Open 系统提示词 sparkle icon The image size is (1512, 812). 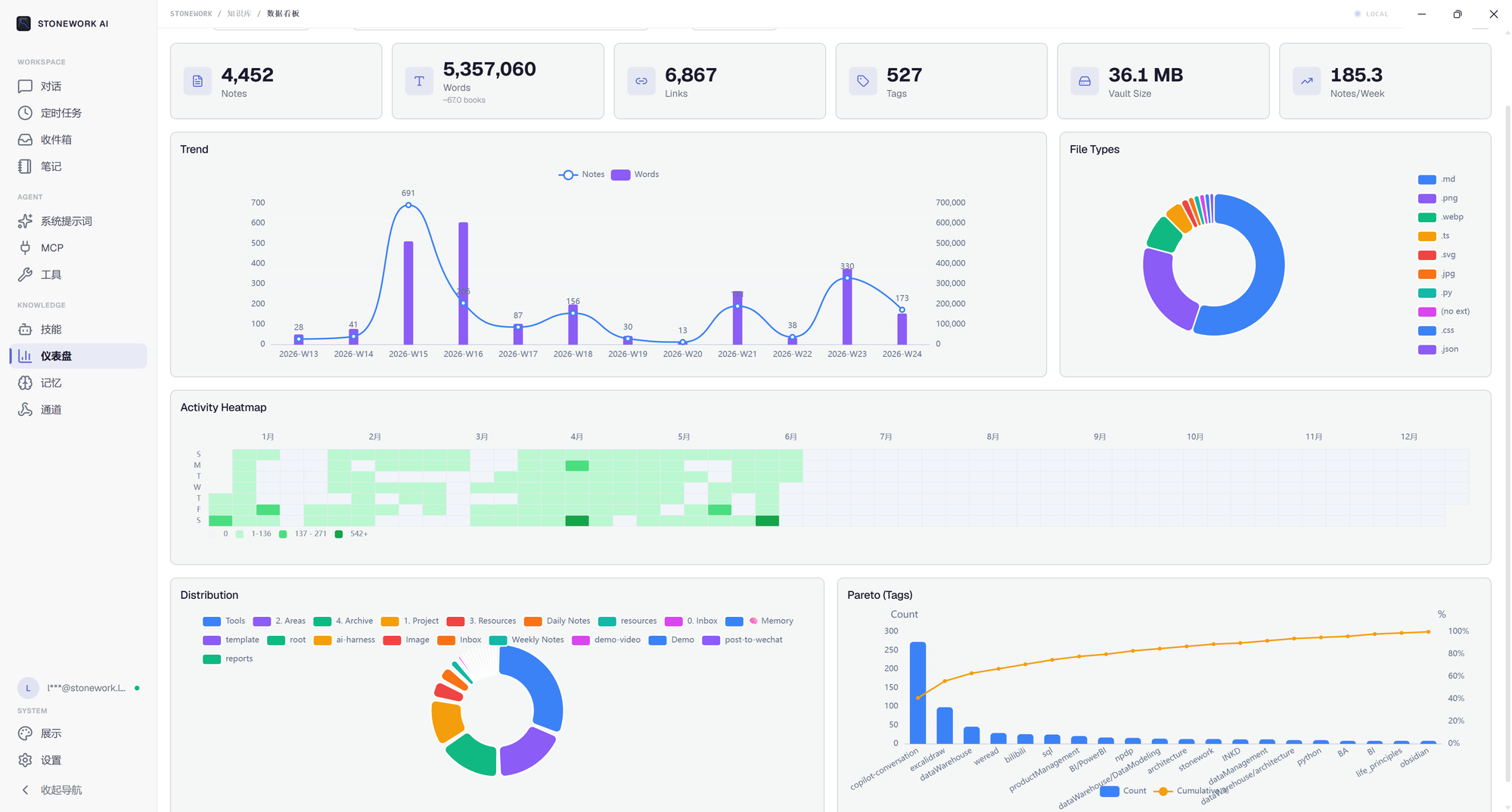click(x=25, y=221)
